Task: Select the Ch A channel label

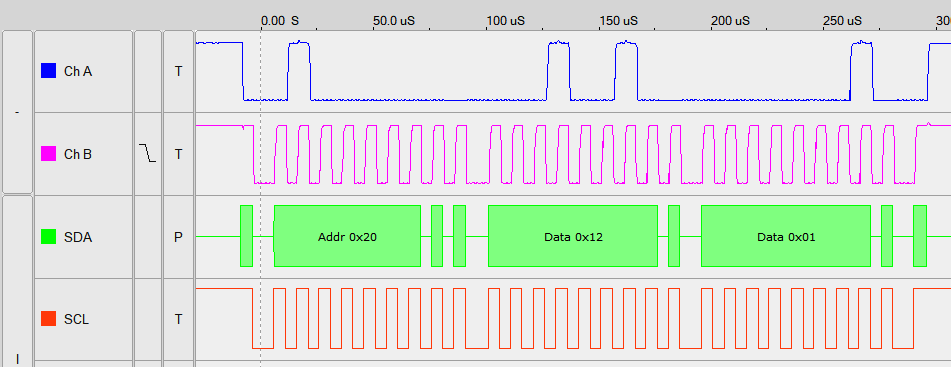Action: click(78, 72)
